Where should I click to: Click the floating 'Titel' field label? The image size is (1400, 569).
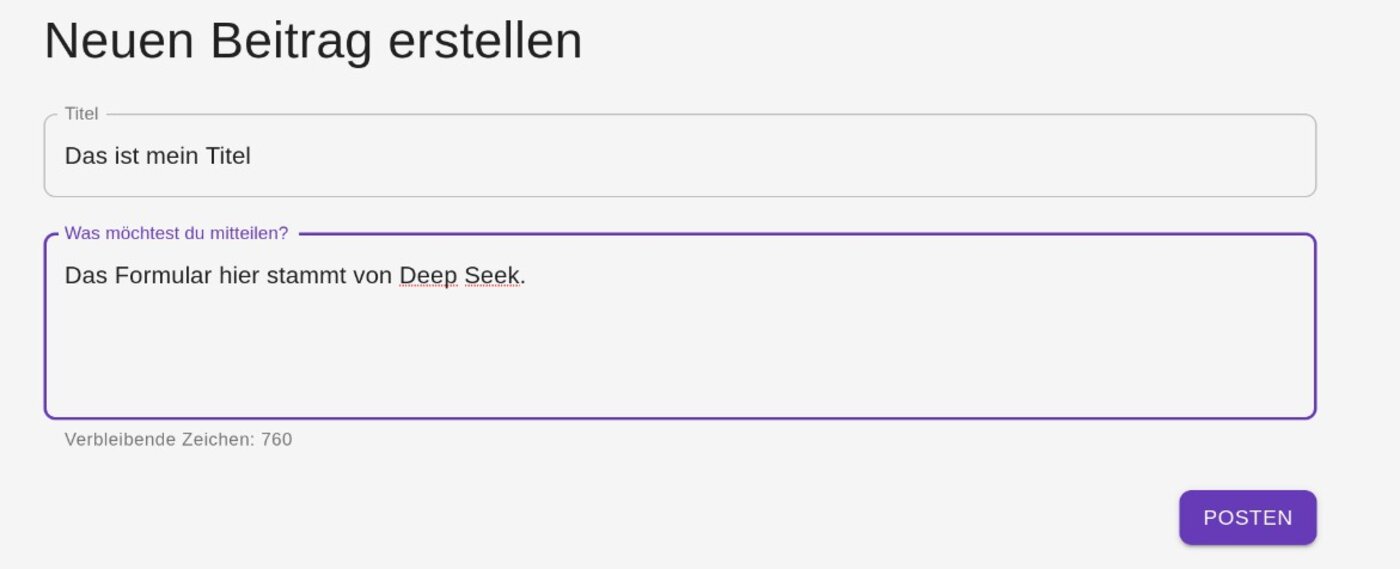click(82, 114)
